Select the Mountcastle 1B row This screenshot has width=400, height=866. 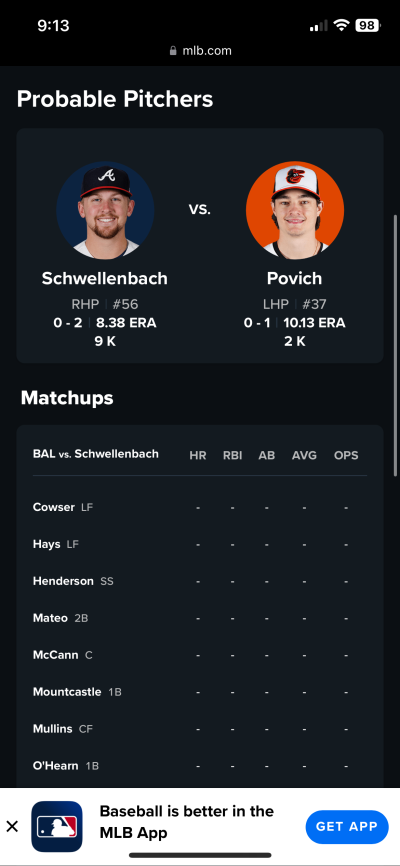click(199, 692)
